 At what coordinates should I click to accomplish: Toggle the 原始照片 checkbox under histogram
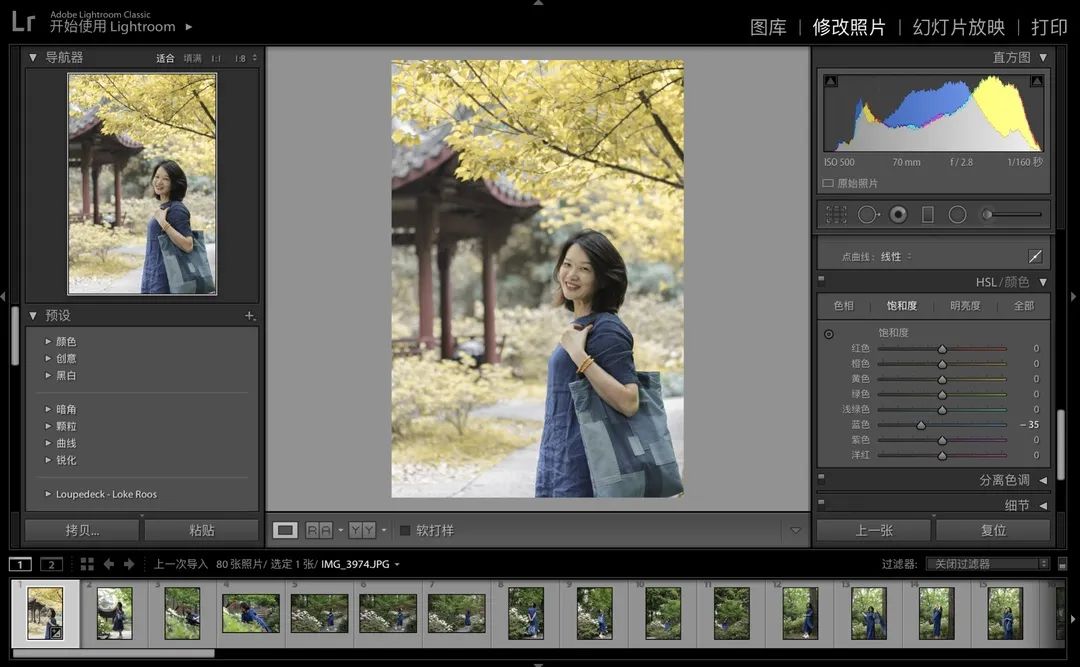[x=827, y=184]
